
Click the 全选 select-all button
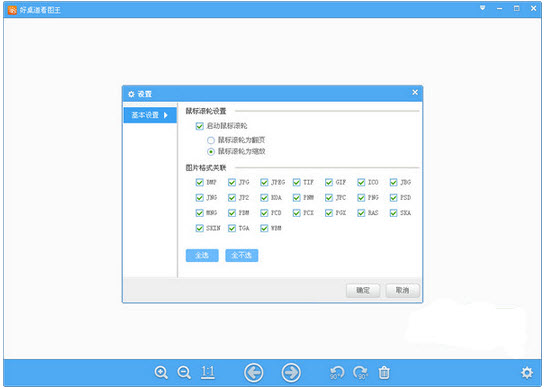coord(202,255)
